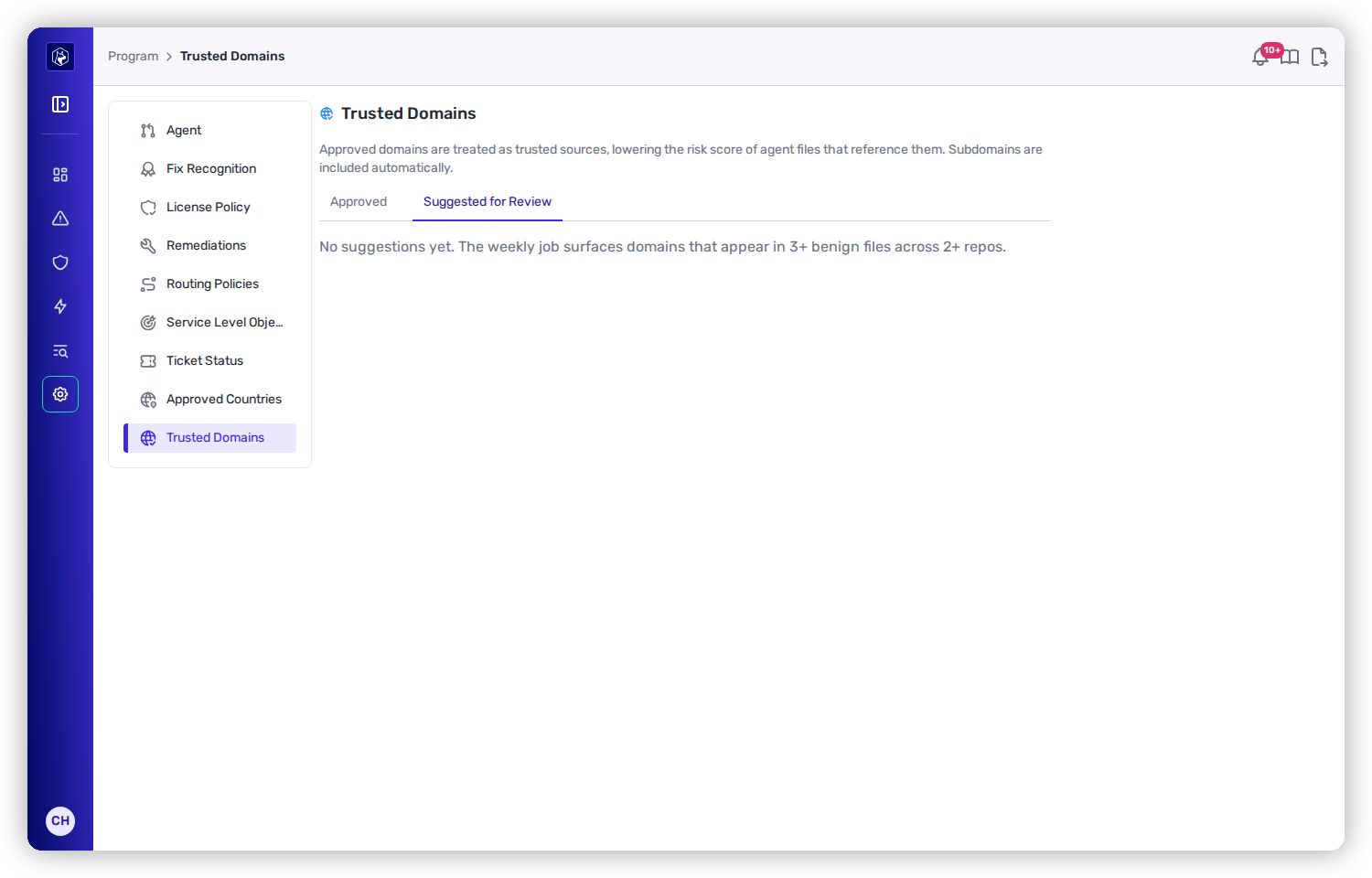Open Routing Policies
This screenshot has height=878, width=1372.
coord(210,284)
